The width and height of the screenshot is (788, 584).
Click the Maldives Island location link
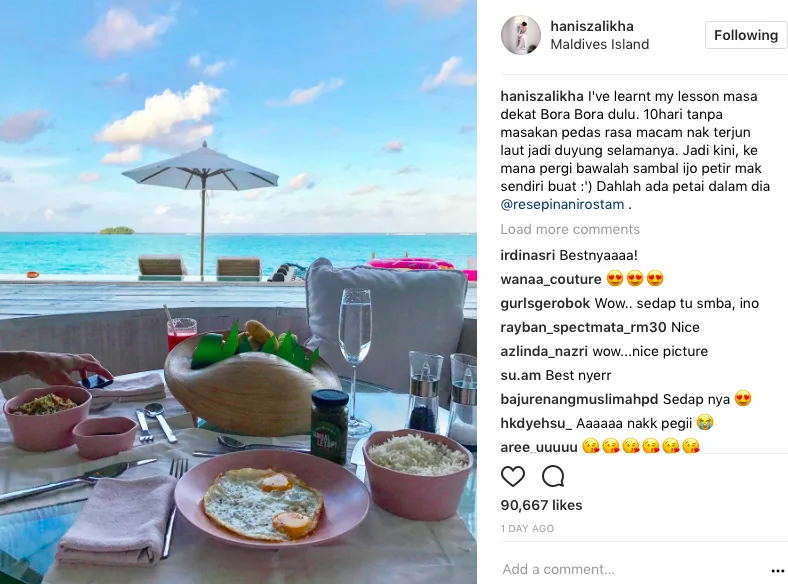point(600,44)
